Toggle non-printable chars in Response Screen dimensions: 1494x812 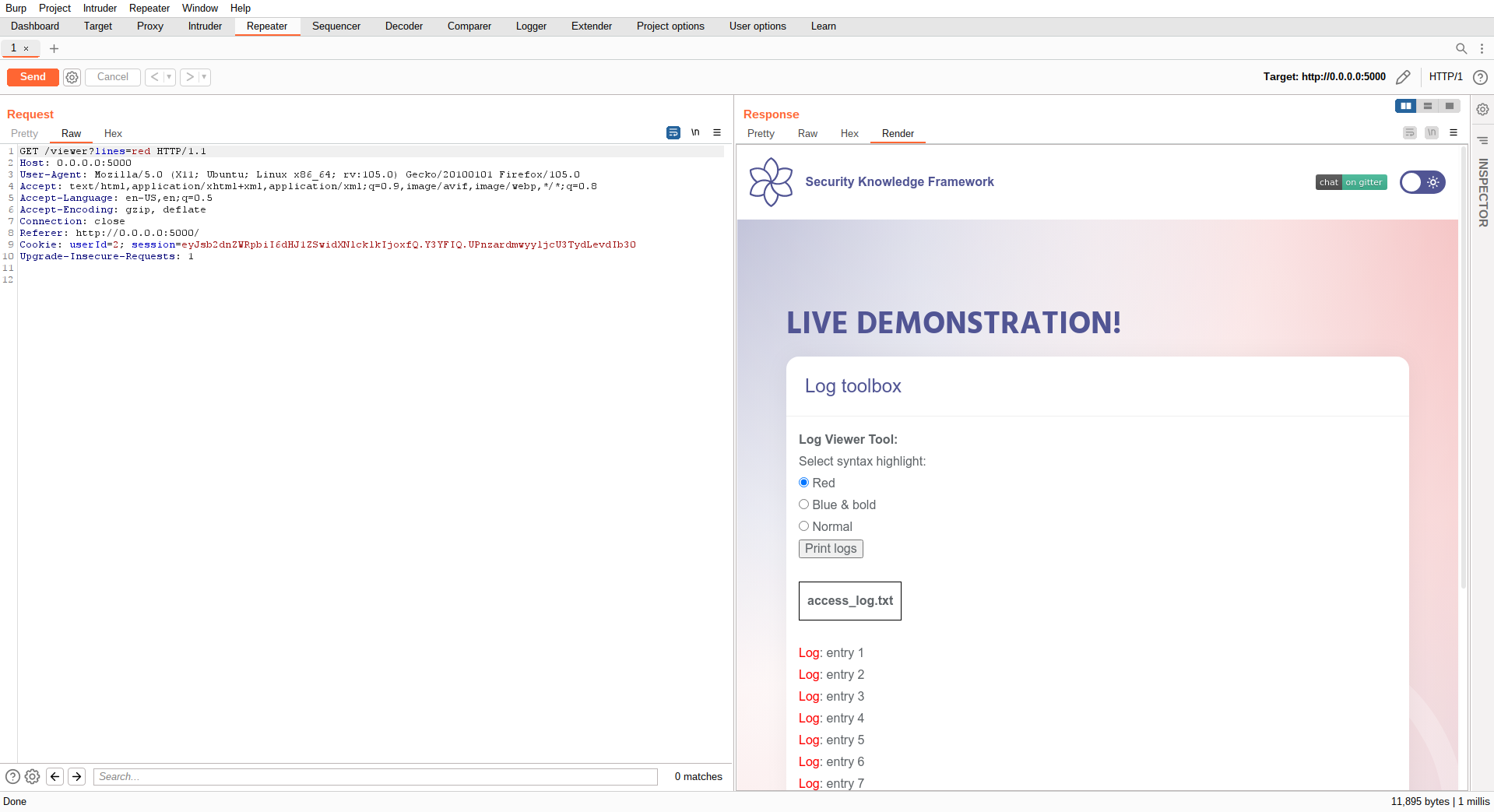point(1432,133)
